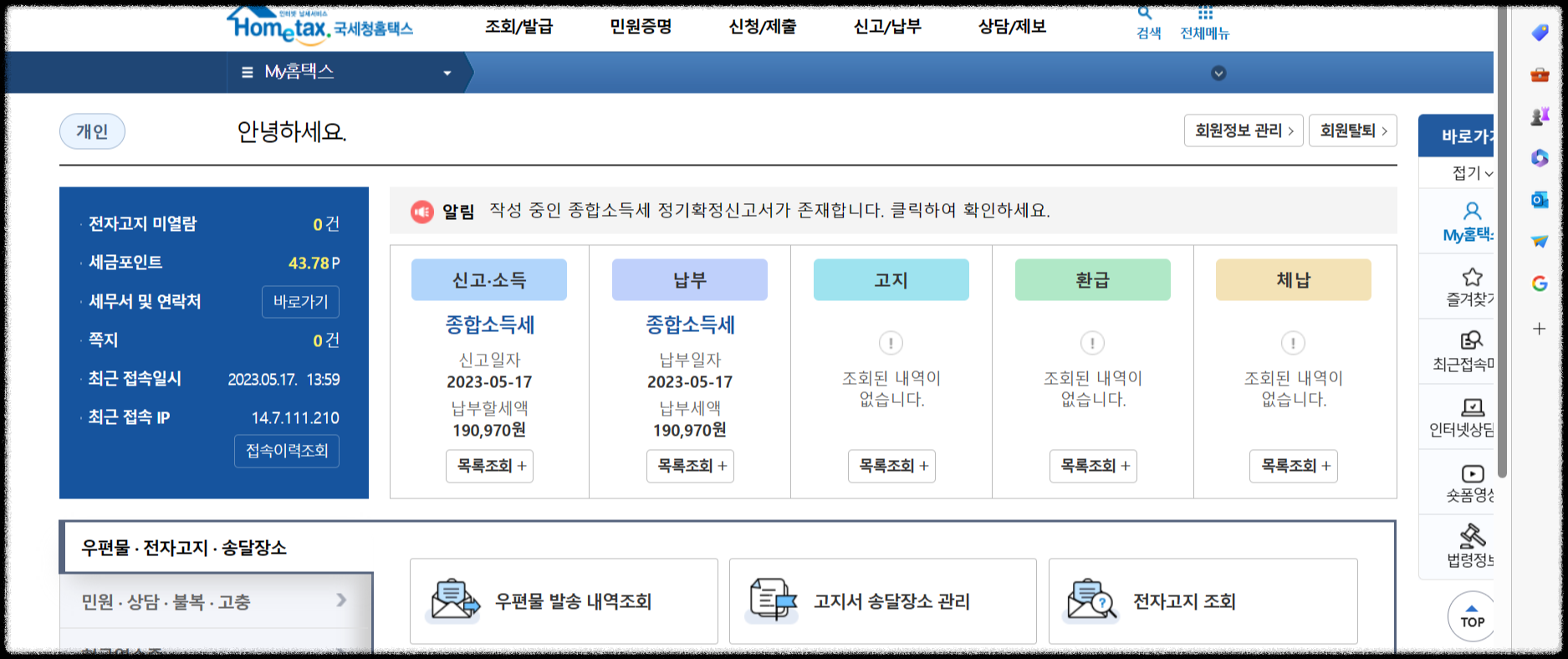
Task: Click the 개인 badge button
Action: pos(92,131)
